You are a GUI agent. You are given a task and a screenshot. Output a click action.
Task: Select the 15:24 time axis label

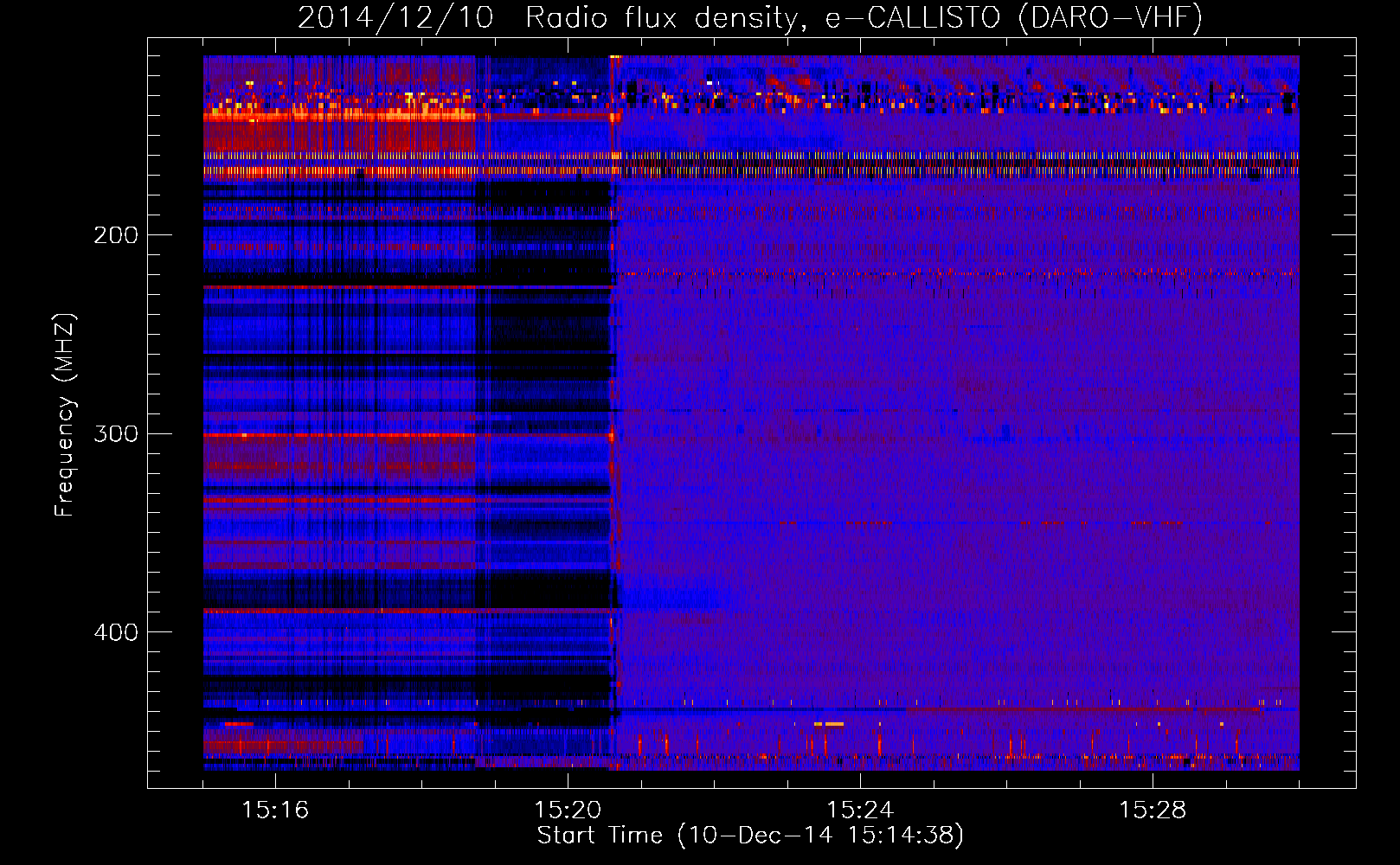point(860,811)
